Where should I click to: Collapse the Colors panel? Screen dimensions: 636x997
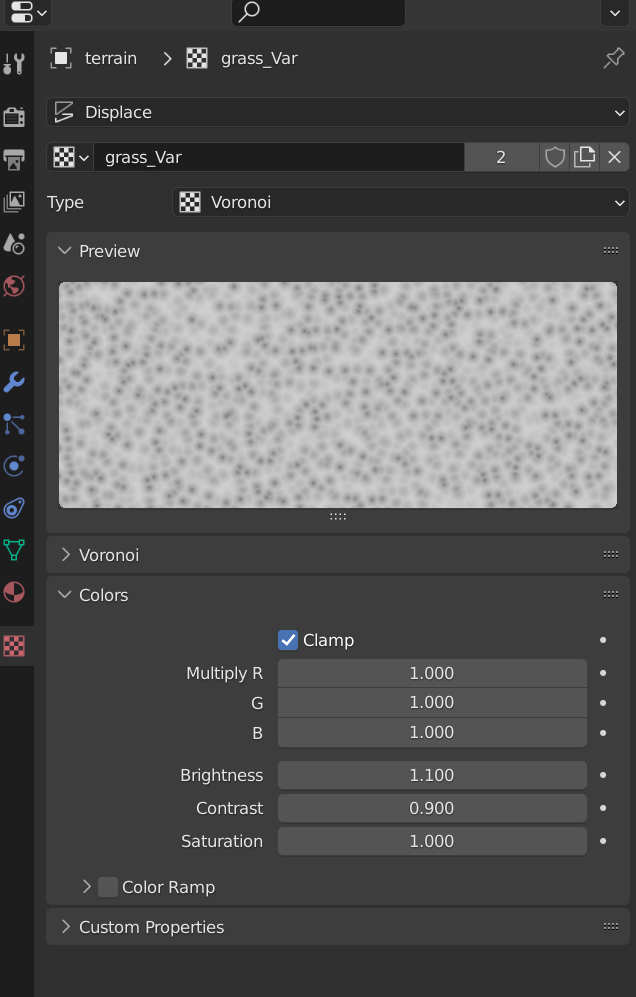[x=64, y=595]
